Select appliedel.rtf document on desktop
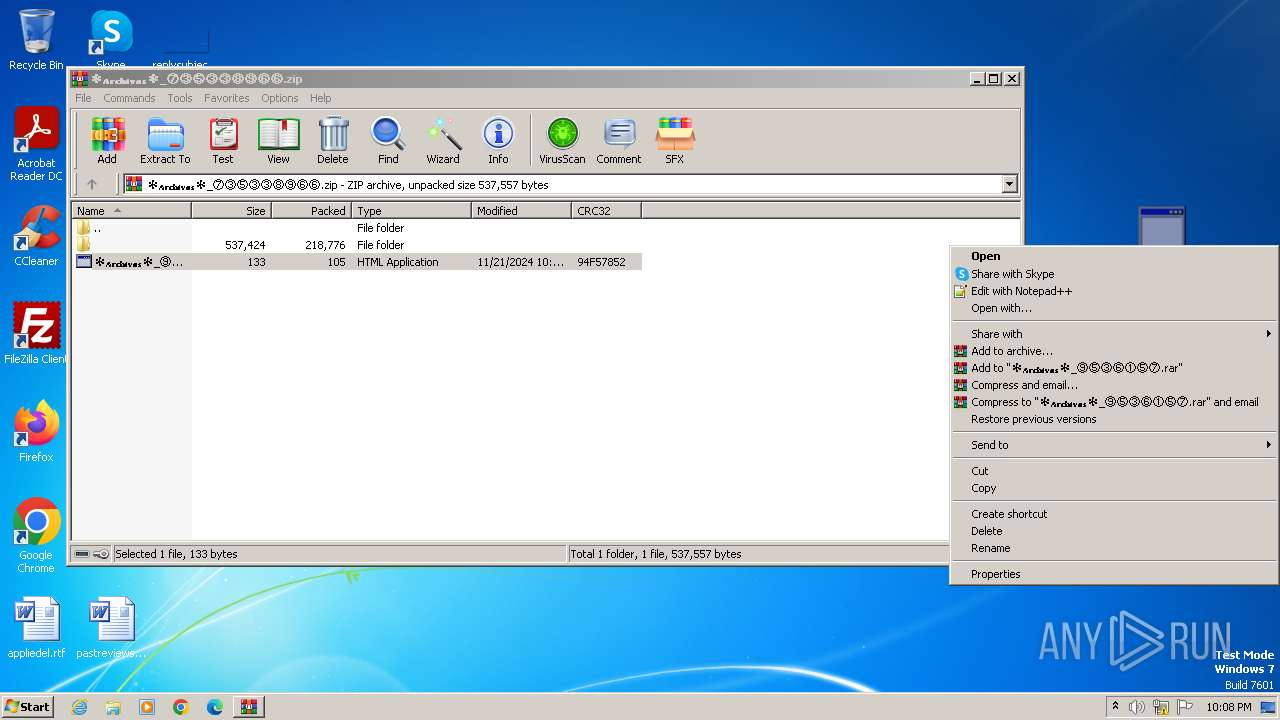 coord(36,628)
